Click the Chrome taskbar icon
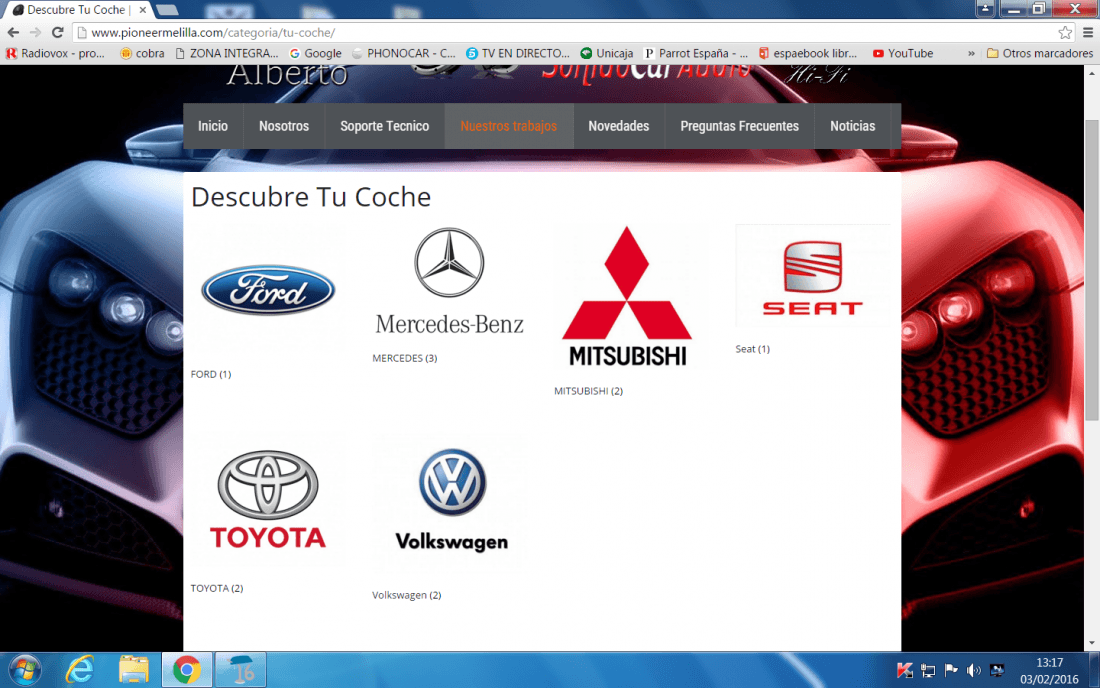The image size is (1100, 688). click(187, 670)
